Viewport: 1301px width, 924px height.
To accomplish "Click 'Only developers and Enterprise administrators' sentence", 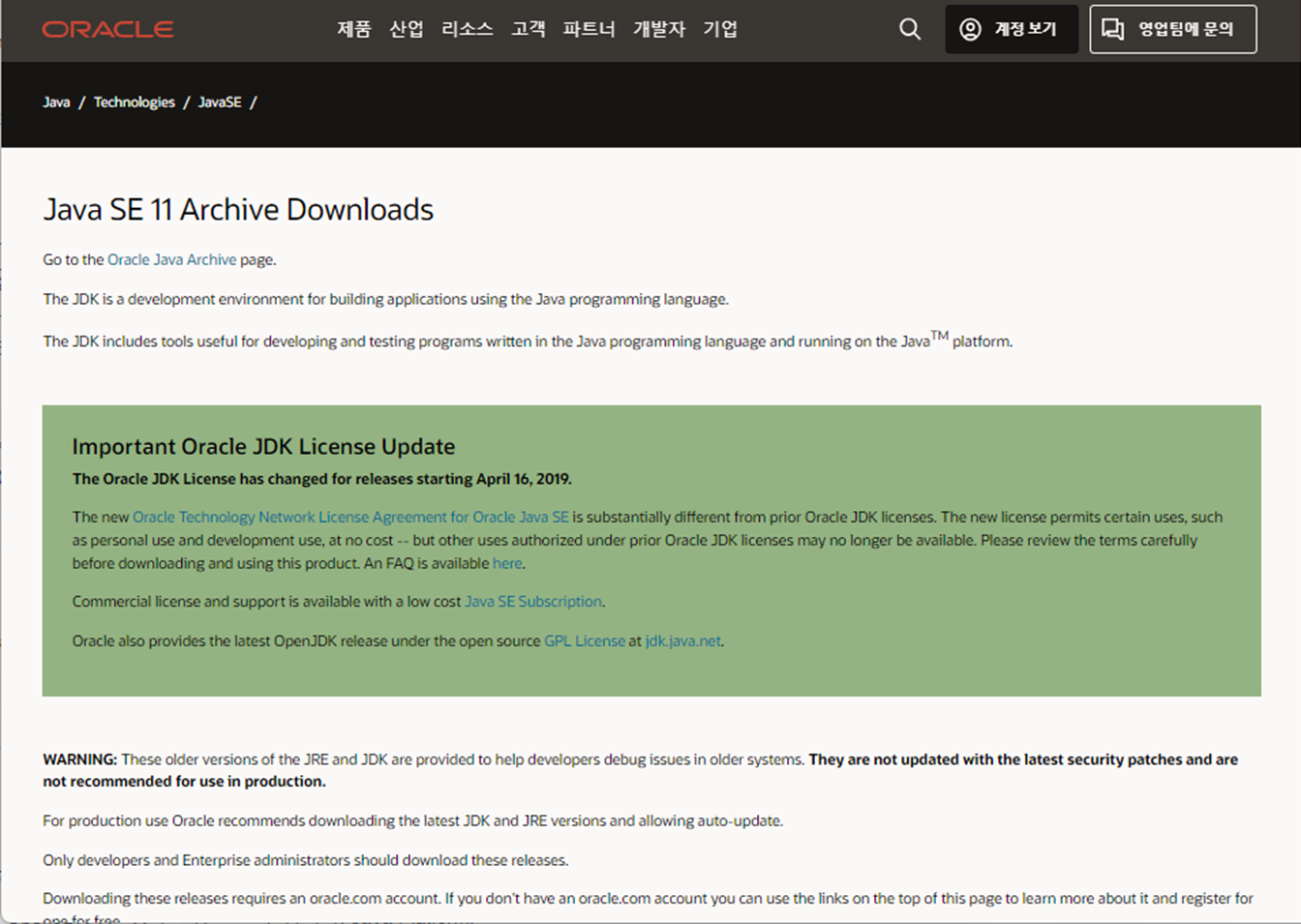I will (306, 860).
